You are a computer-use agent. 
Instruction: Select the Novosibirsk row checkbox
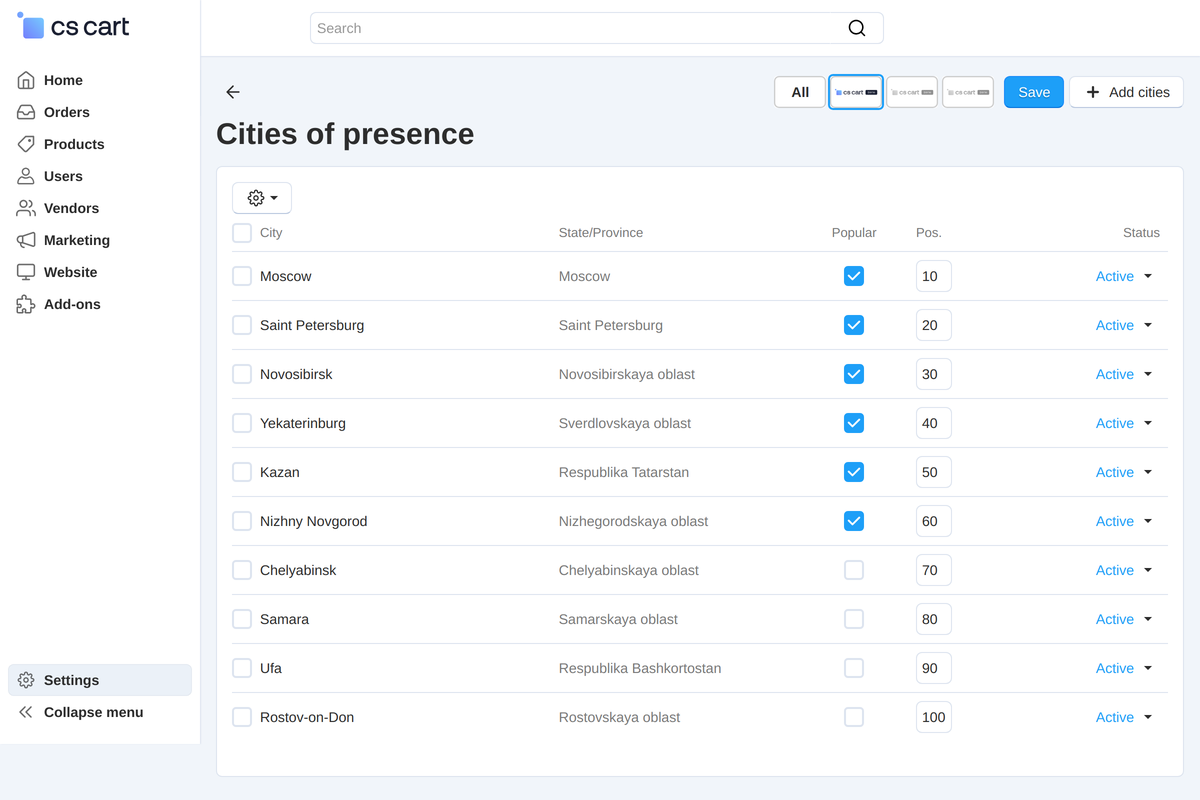[x=242, y=374]
